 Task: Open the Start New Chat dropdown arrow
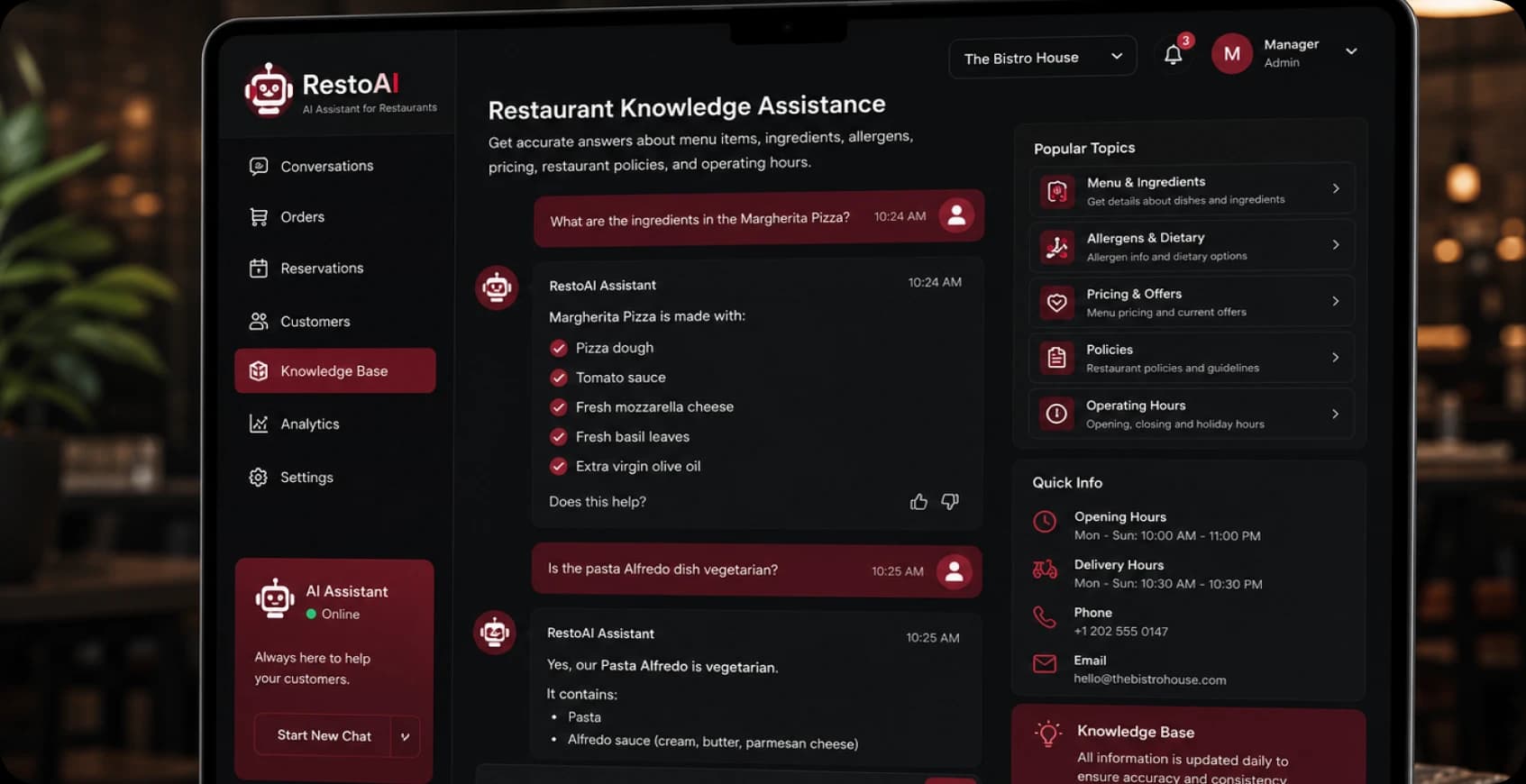coord(405,736)
